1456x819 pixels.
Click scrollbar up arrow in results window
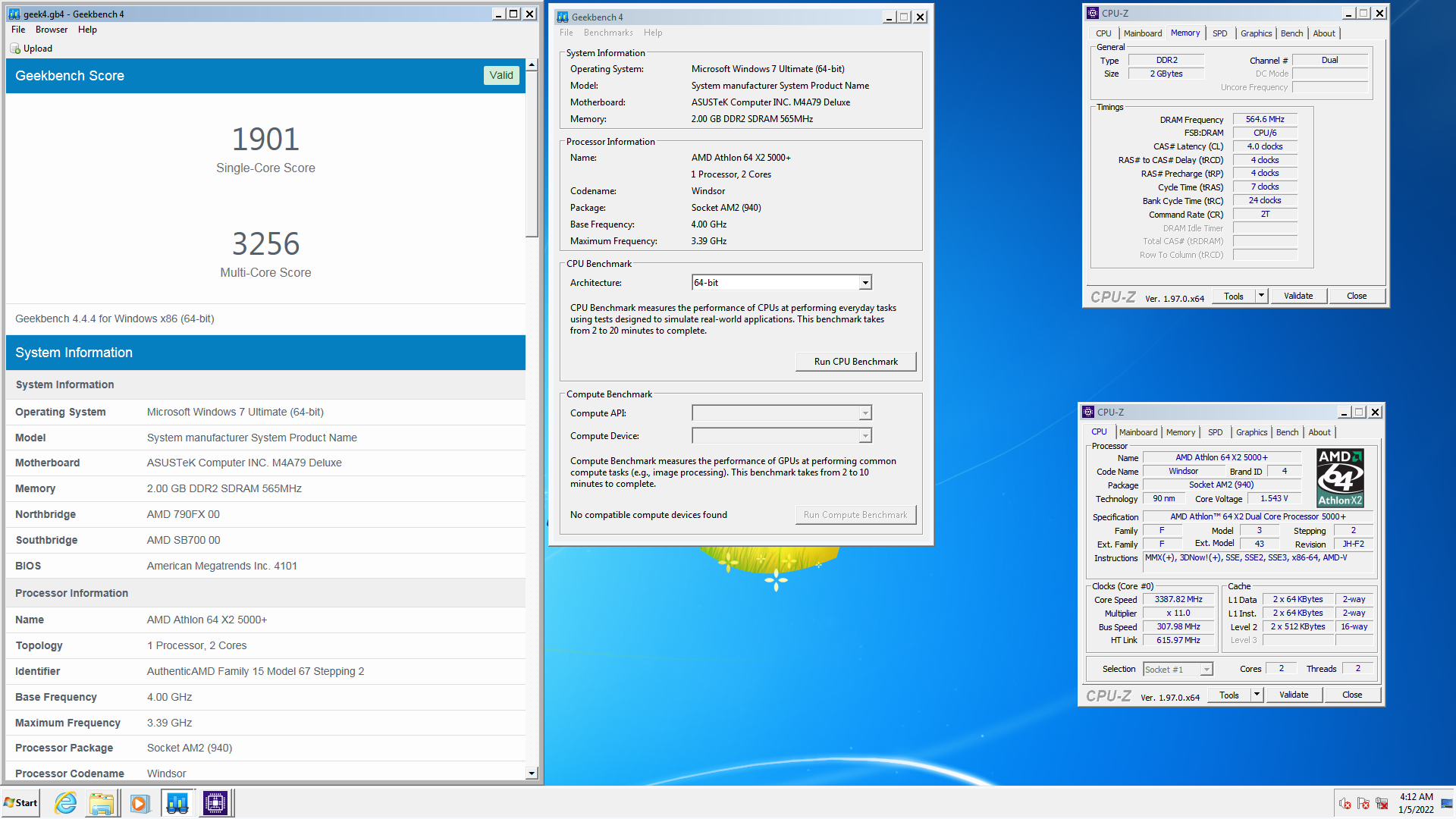(532, 65)
